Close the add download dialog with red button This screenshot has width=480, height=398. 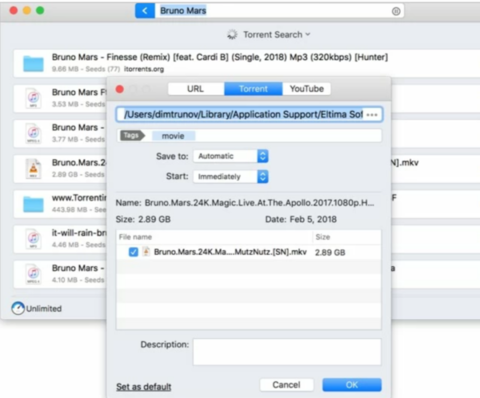(x=120, y=89)
